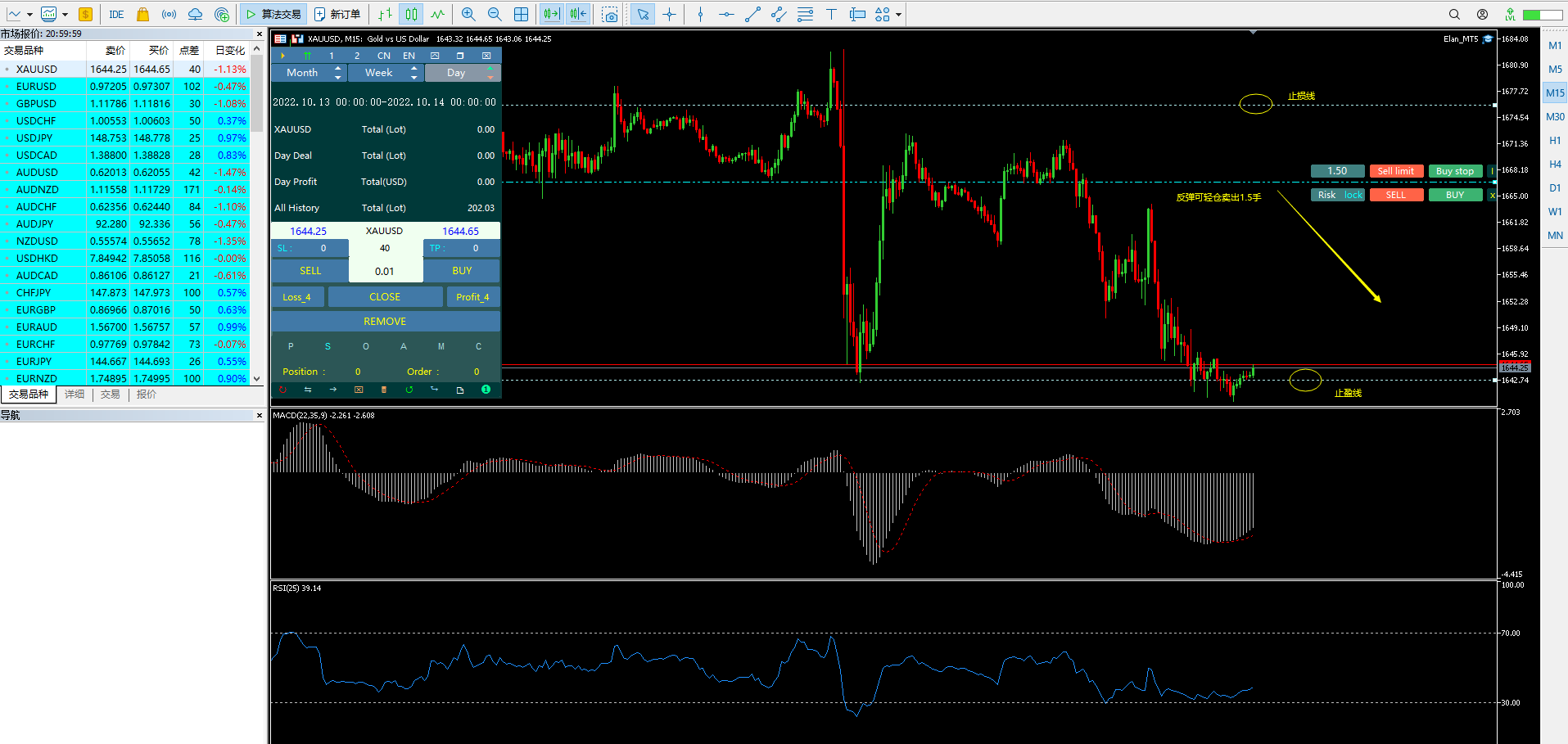Open the search magnifier icon

1454,14
